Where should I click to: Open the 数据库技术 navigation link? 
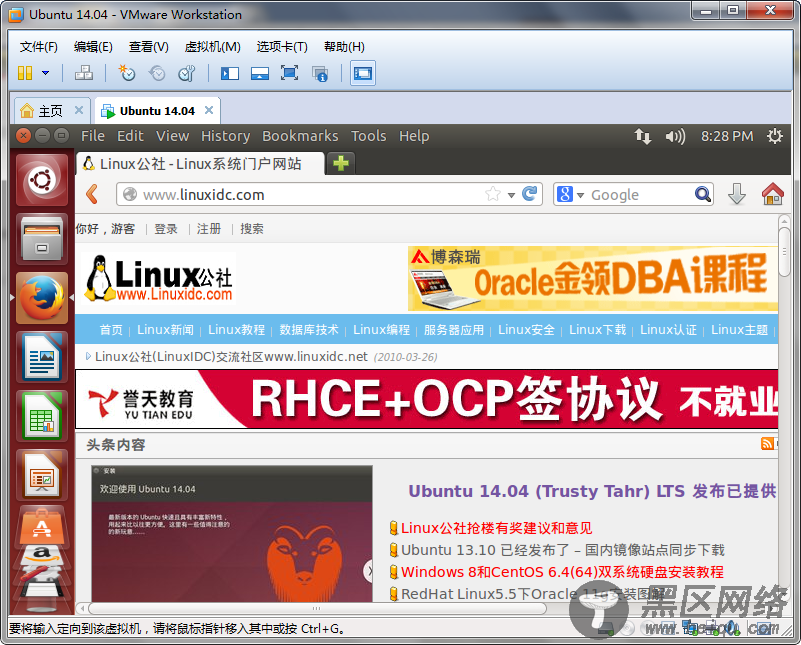pos(309,330)
